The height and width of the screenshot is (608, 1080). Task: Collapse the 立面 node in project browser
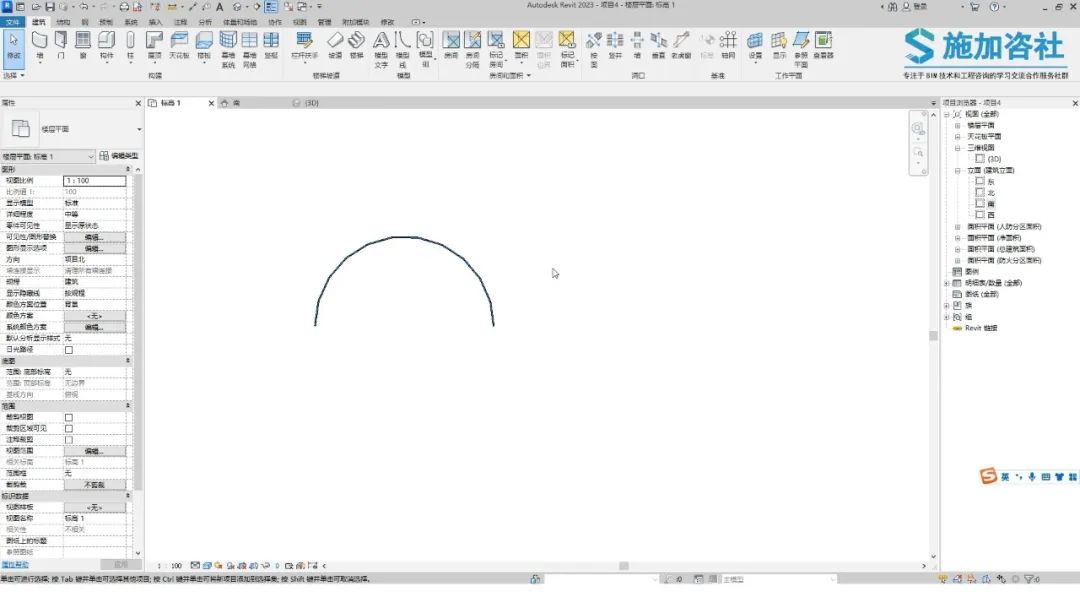pyautogui.click(x=957, y=170)
